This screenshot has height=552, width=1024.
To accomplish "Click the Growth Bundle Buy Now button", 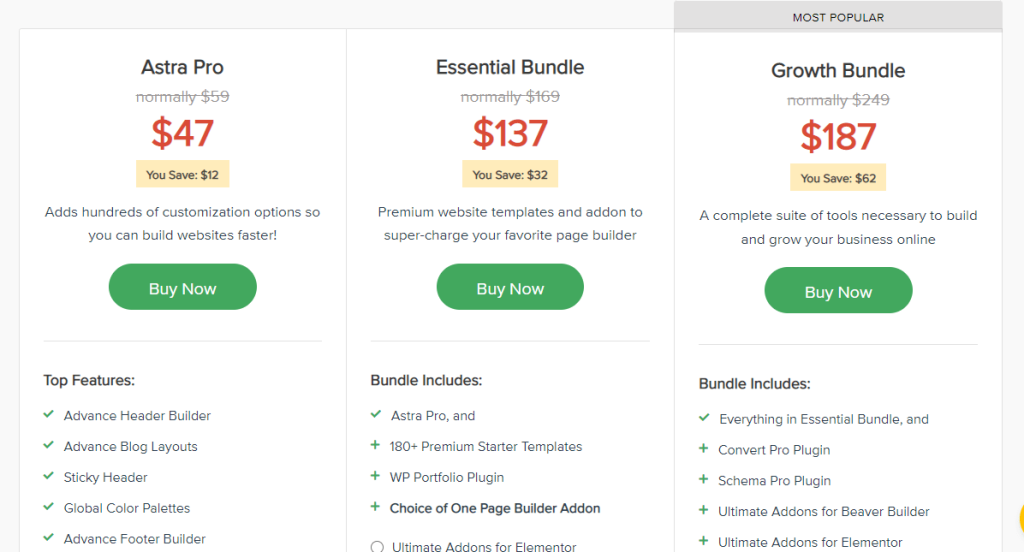I will click(x=838, y=292).
